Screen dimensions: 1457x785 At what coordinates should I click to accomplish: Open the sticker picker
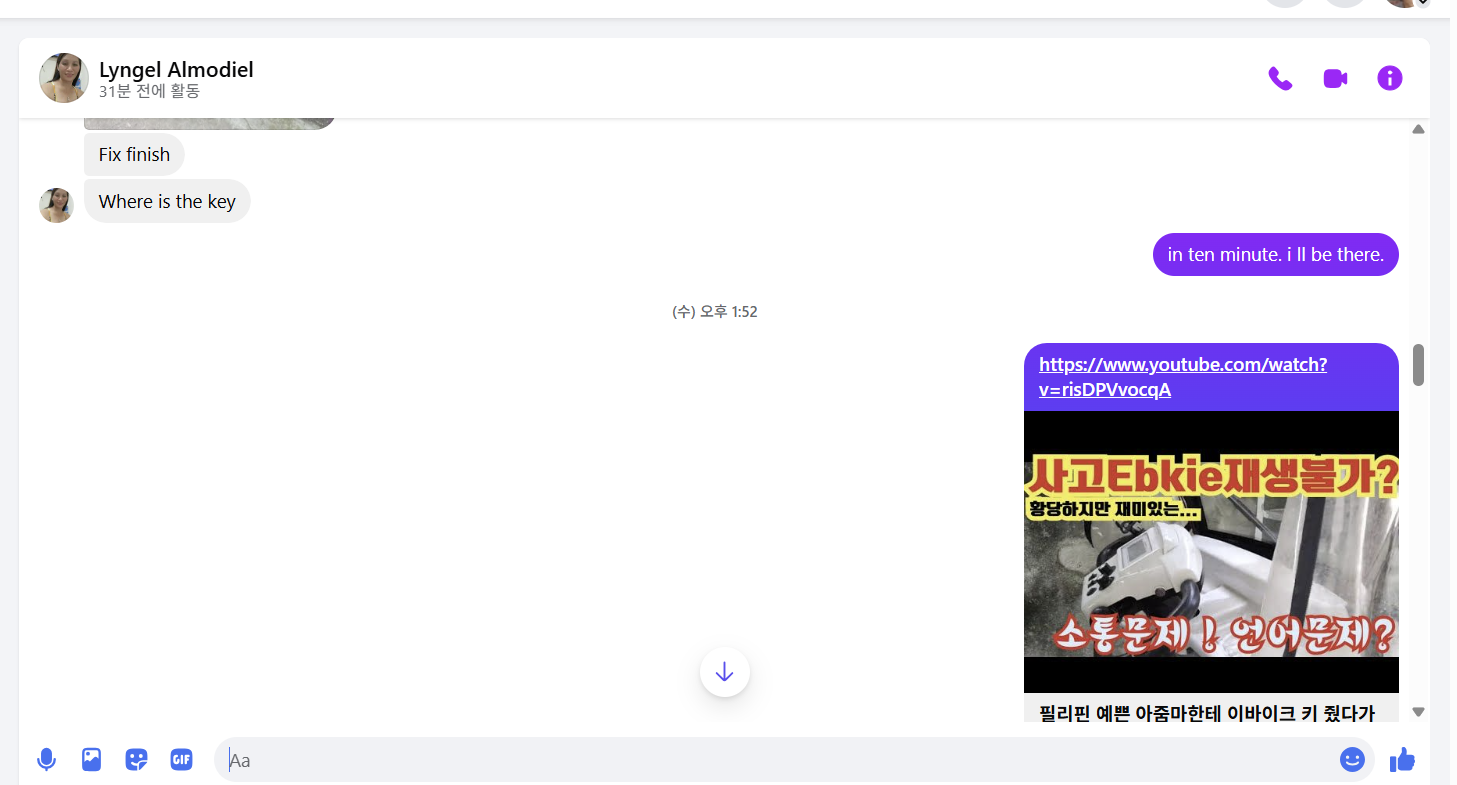tap(136, 760)
